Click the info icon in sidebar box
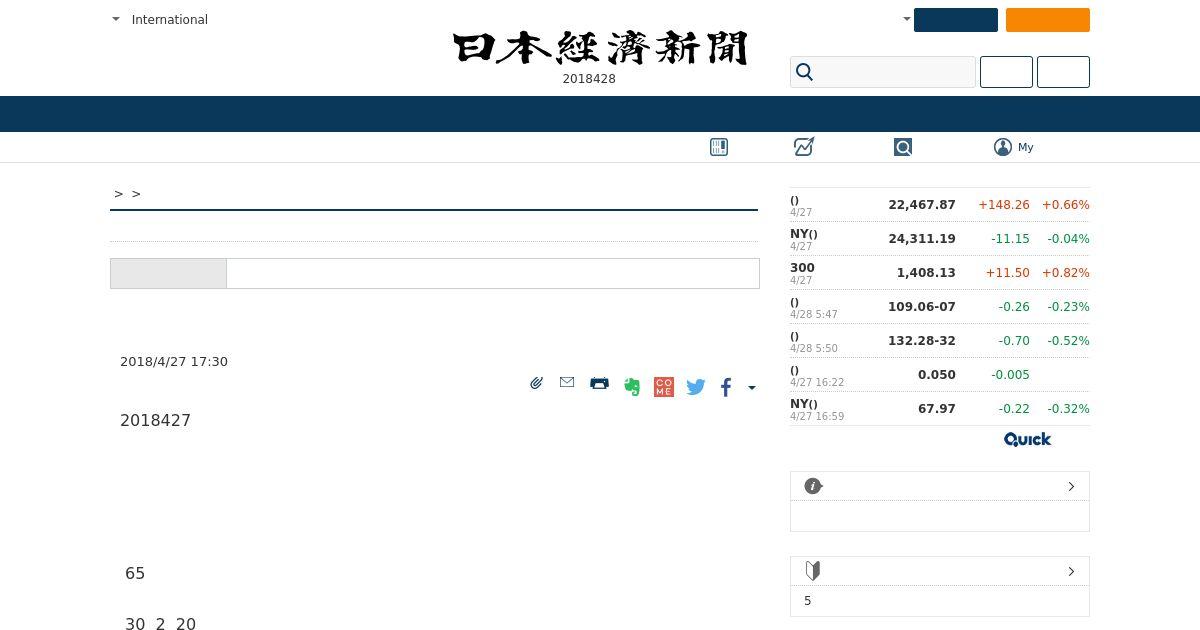The height and width of the screenshot is (630, 1200). (813, 486)
